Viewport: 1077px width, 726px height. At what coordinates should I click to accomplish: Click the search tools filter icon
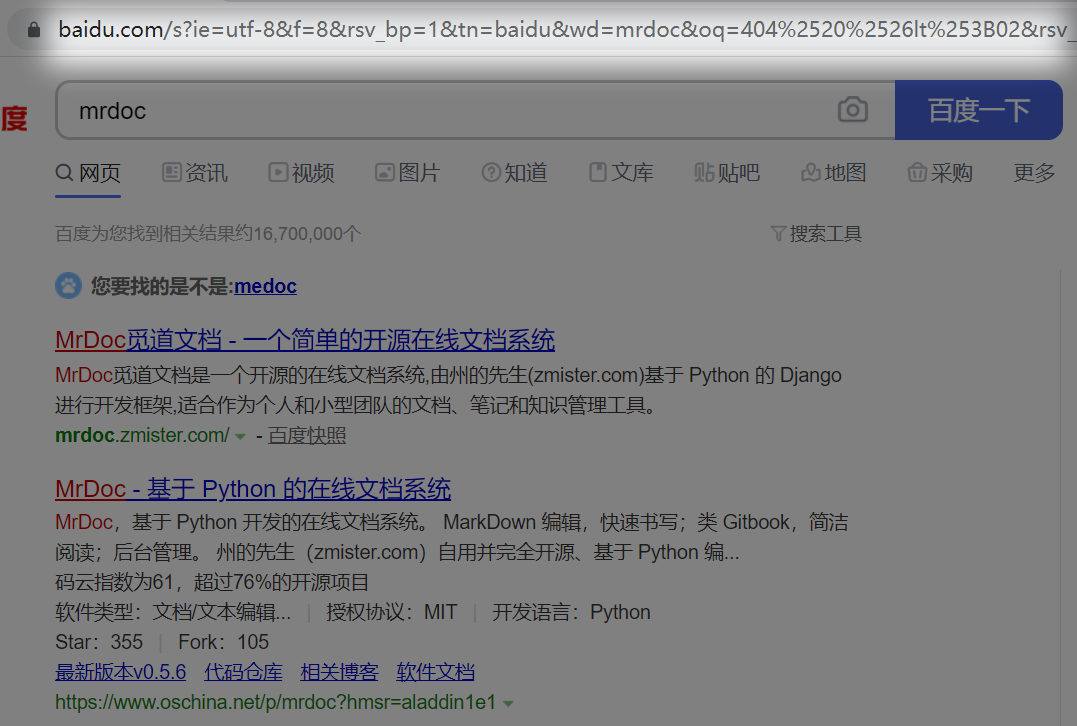click(x=778, y=234)
